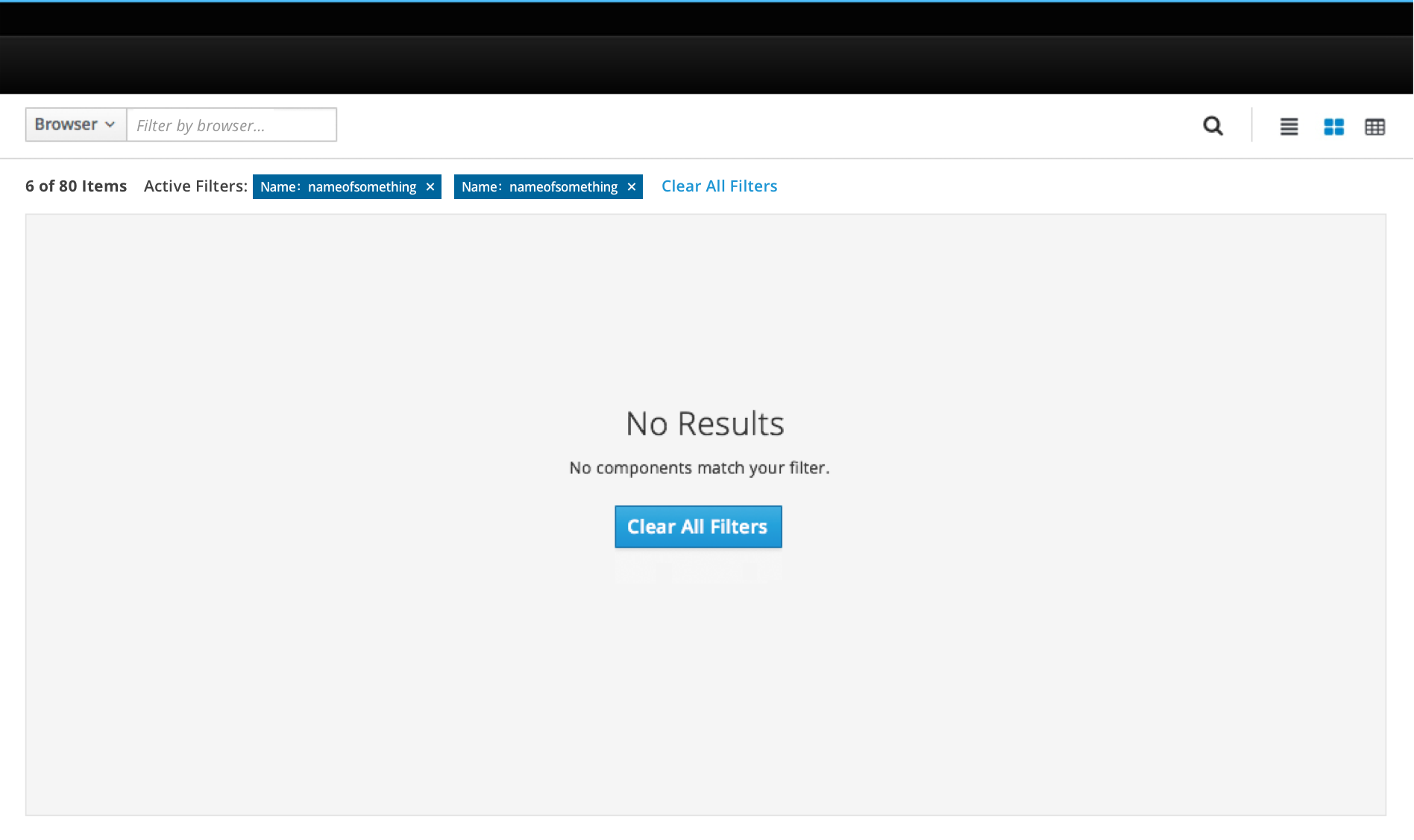Screen dimensions: 1414x840
Task: Click the blue Clear All Filters button
Action: pyautogui.click(x=698, y=527)
